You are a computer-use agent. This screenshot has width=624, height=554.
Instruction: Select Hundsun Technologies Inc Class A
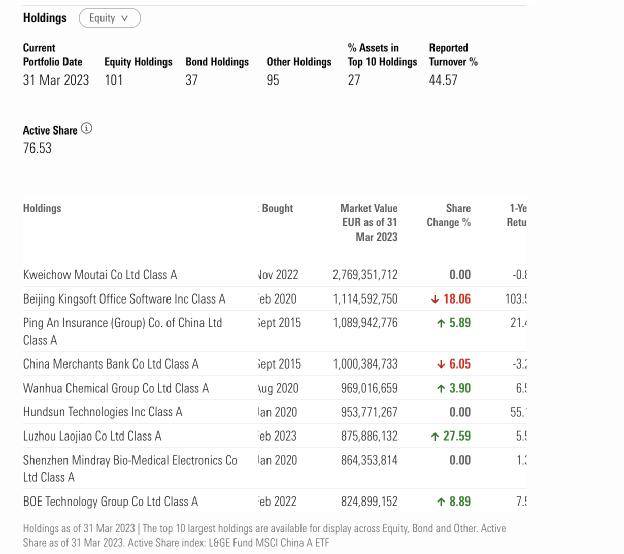(x=103, y=412)
